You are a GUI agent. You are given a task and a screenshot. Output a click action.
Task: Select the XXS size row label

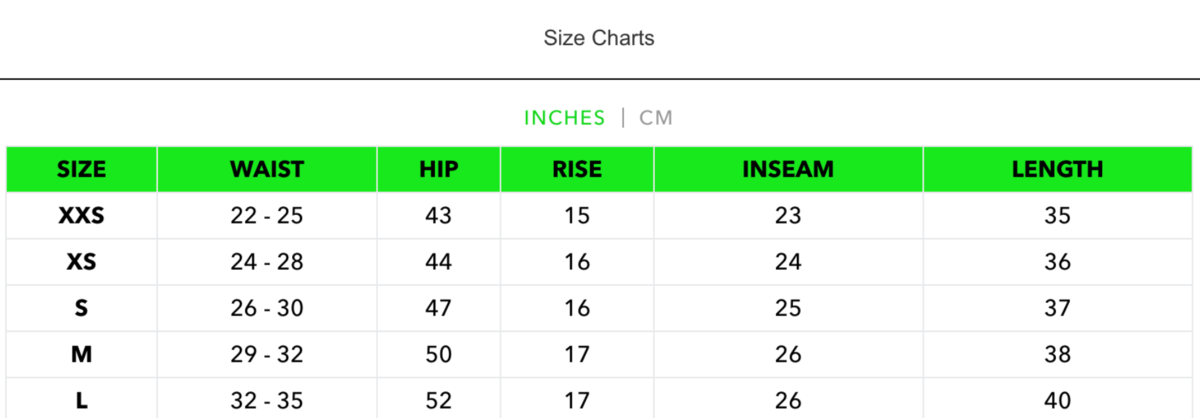(81, 215)
